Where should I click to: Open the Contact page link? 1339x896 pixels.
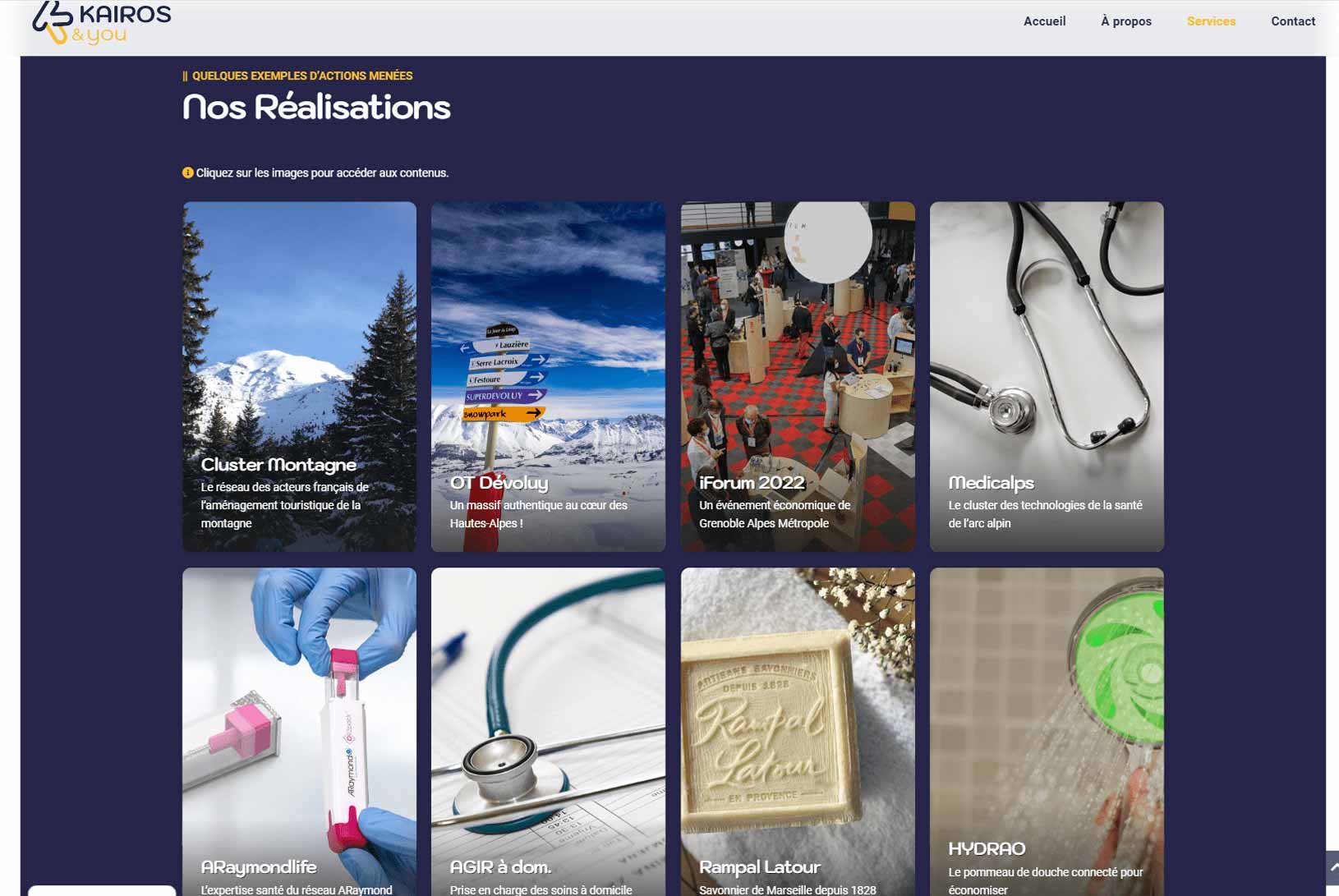(1293, 21)
